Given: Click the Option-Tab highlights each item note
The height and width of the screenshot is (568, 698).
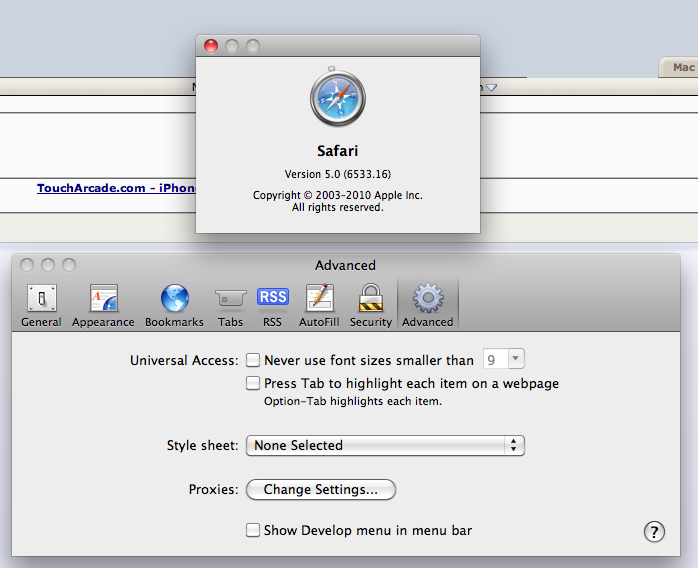Looking at the screenshot, I should (353, 401).
